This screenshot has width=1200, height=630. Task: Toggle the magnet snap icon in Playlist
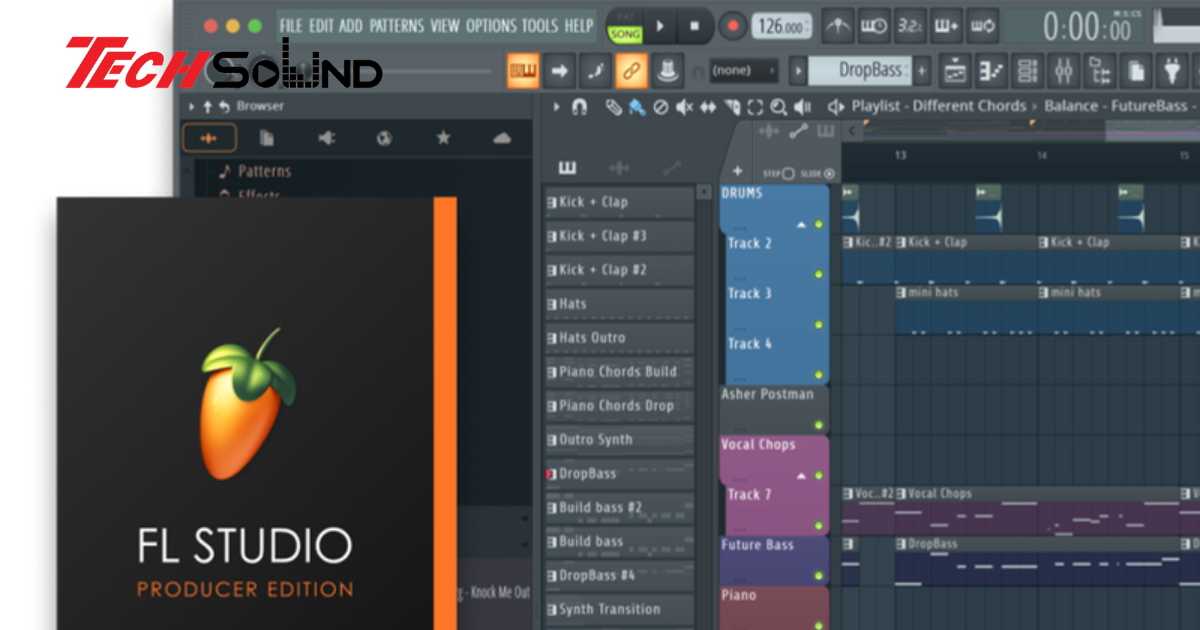(x=579, y=107)
